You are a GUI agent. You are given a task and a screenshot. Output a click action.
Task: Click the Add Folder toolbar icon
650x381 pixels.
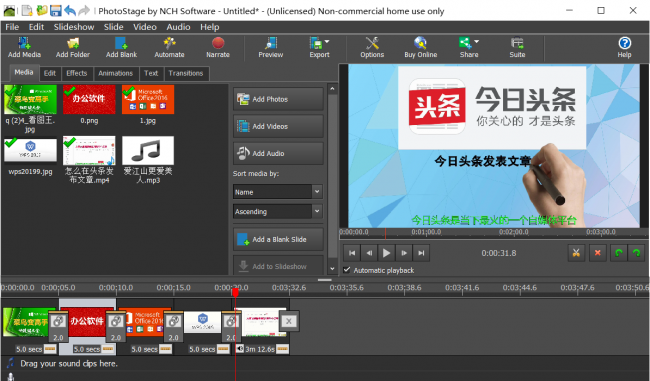(x=73, y=47)
